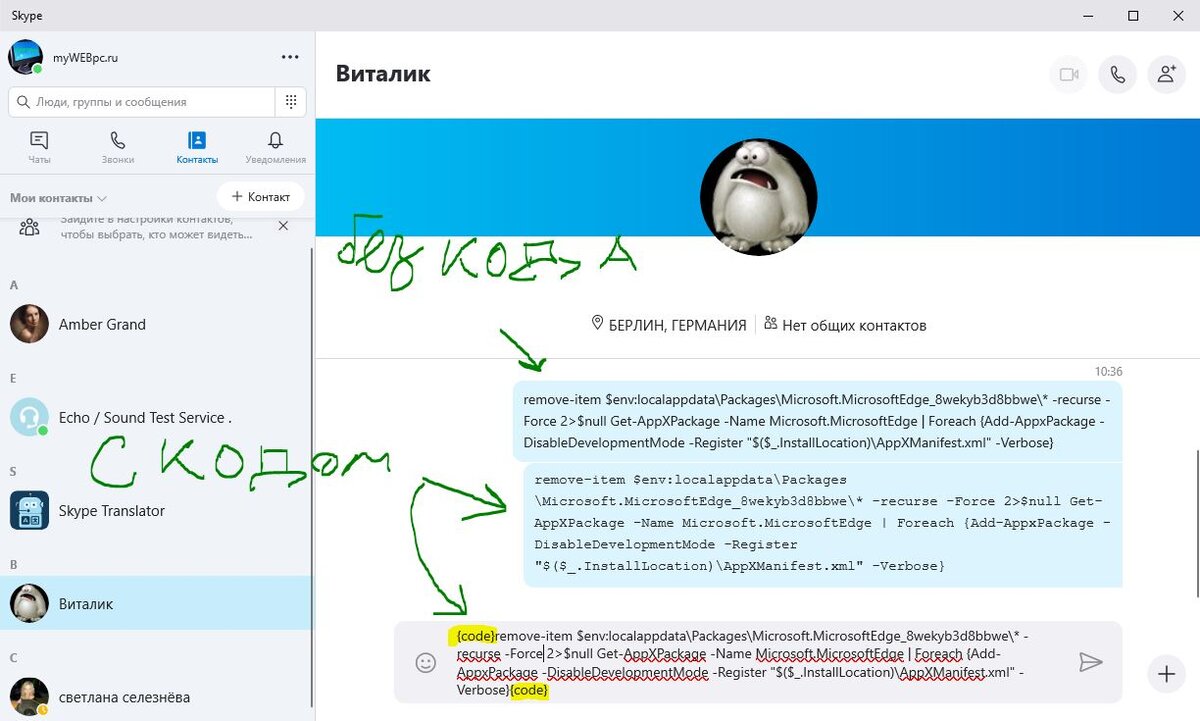Click inside the message input text
Image resolution: width=1200 pixels, height=721 pixels.
[742, 663]
